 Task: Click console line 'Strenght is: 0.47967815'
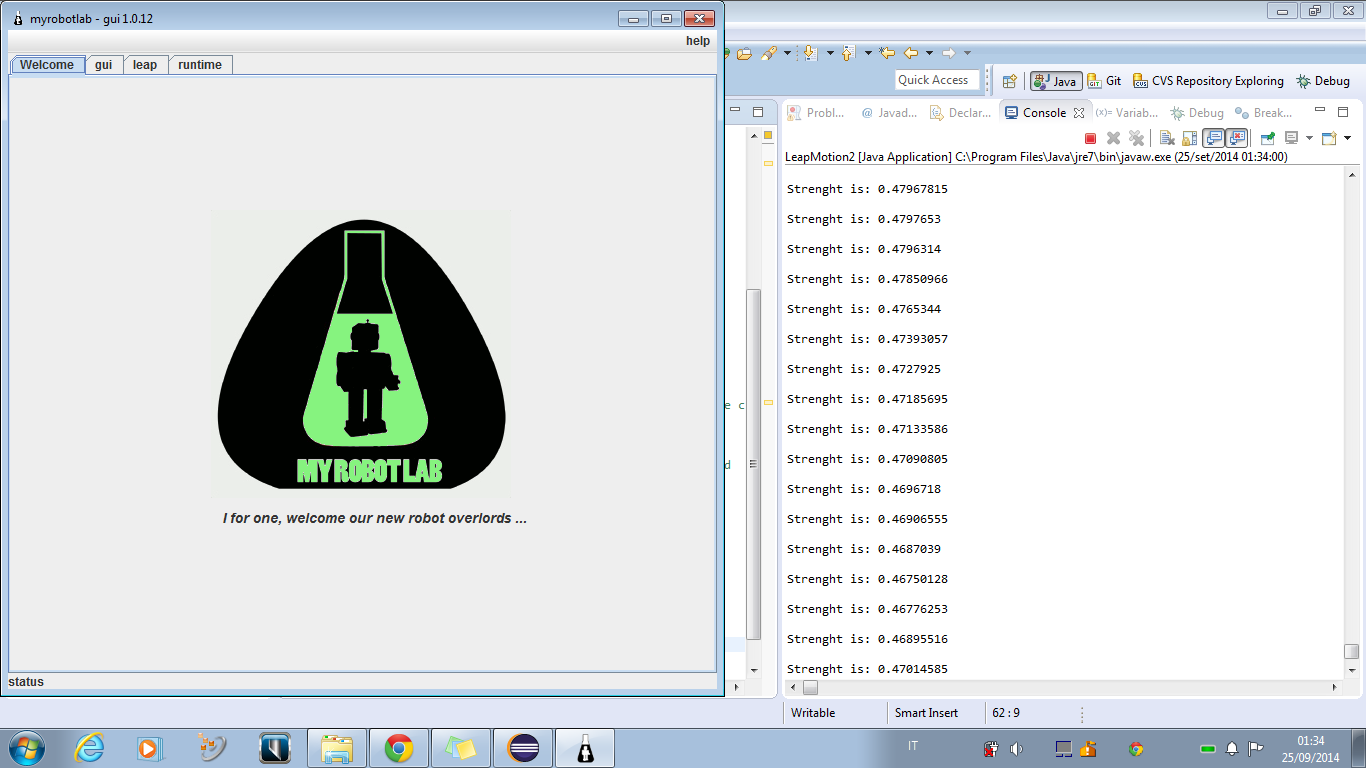[867, 189]
